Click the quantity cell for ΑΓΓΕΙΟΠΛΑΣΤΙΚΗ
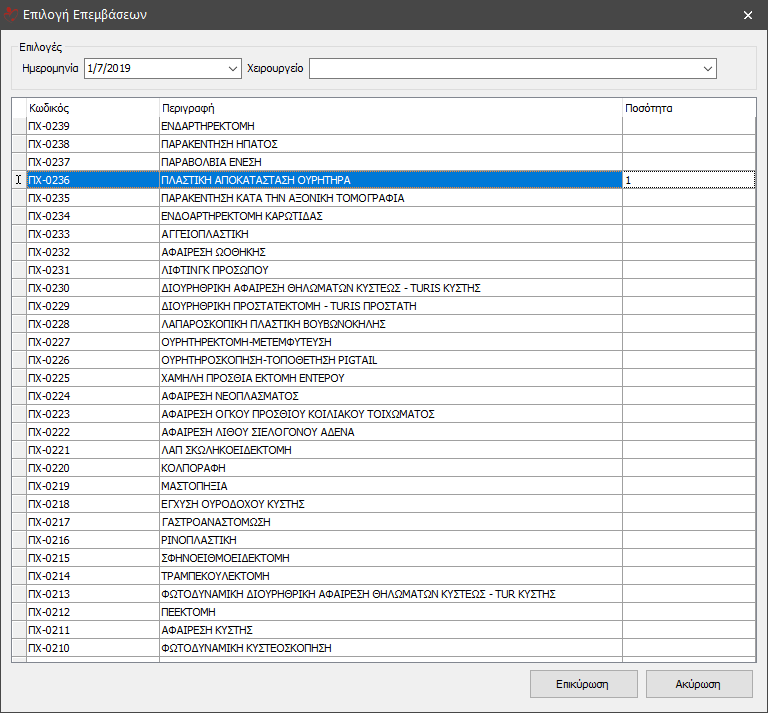This screenshot has height=713, width=768. pyautogui.click(x=687, y=234)
